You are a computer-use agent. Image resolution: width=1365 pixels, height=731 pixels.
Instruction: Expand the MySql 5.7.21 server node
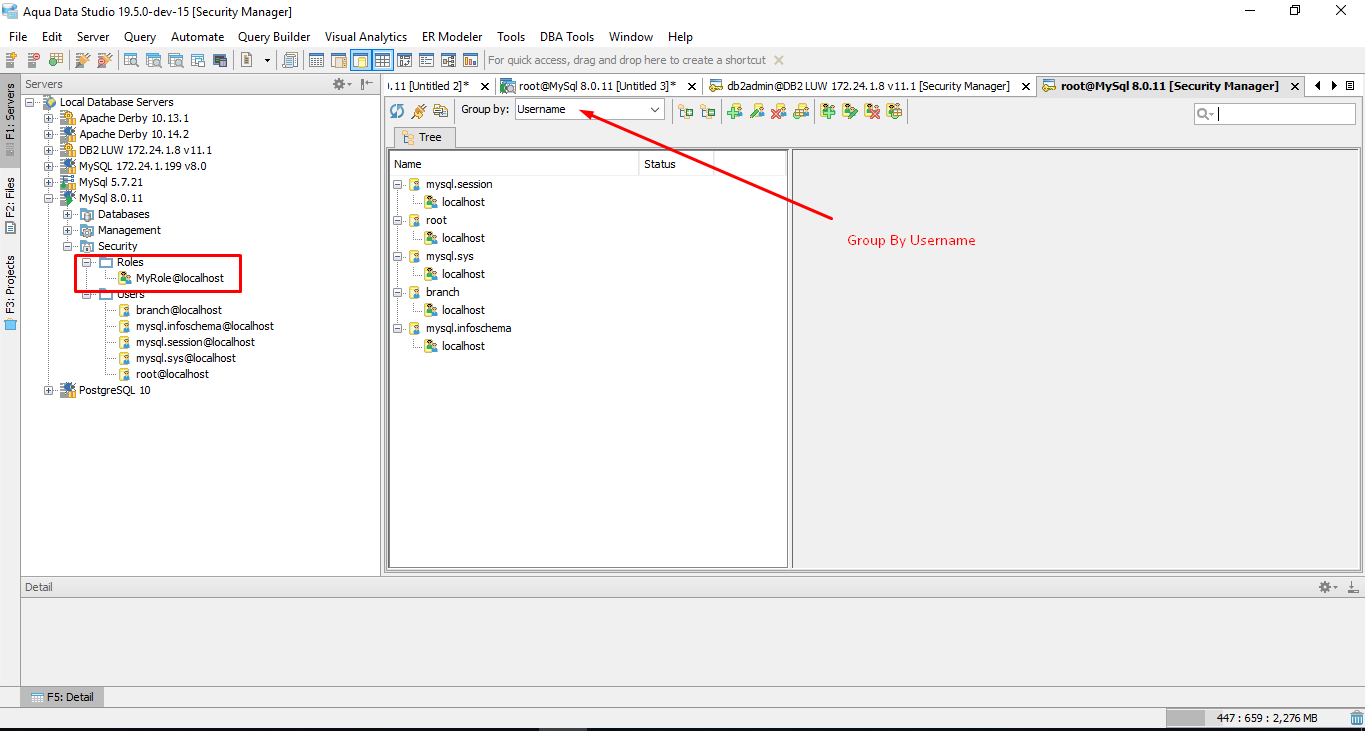coord(49,182)
